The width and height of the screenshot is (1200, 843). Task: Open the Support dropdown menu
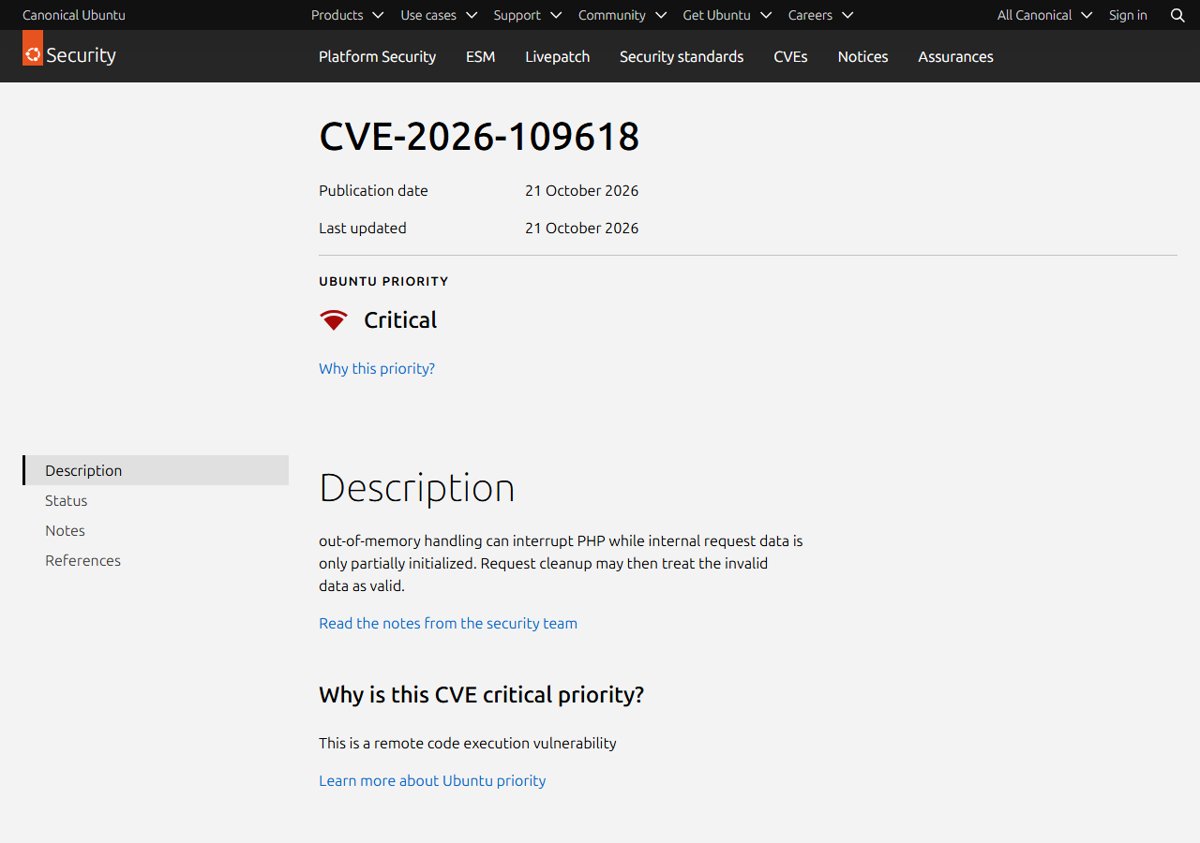(527, 15)
